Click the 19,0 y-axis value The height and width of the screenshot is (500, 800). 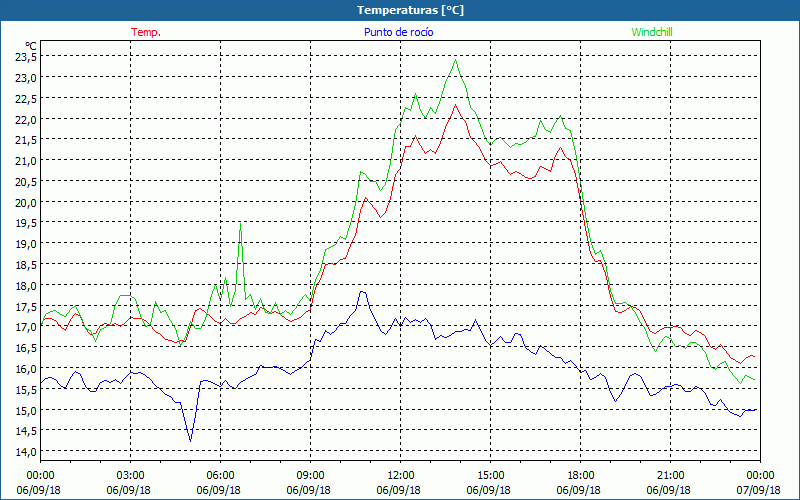pyautogui.click(x=26, y=244)
